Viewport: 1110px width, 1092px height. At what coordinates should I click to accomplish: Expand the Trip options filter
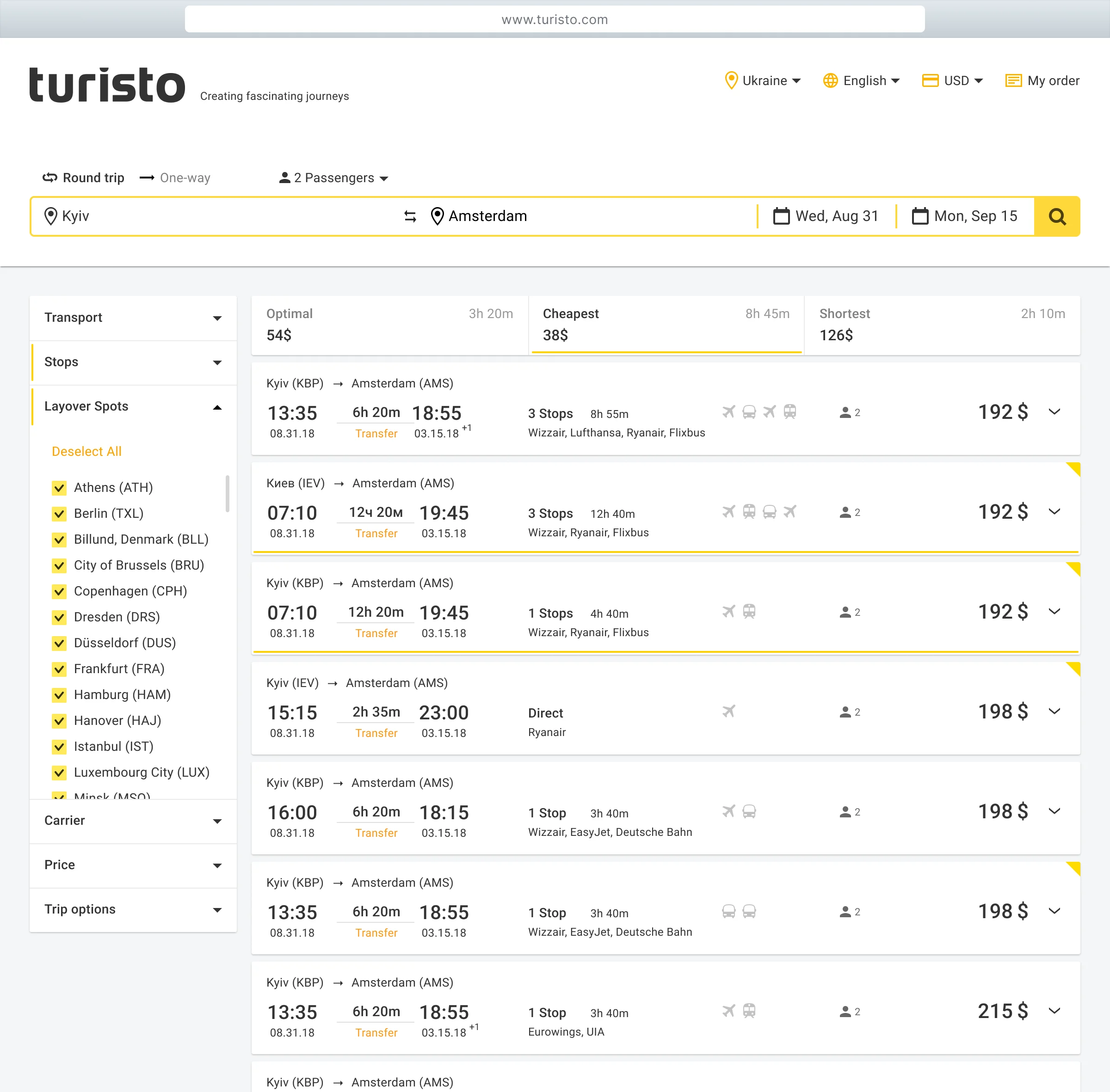coord(133,910)
